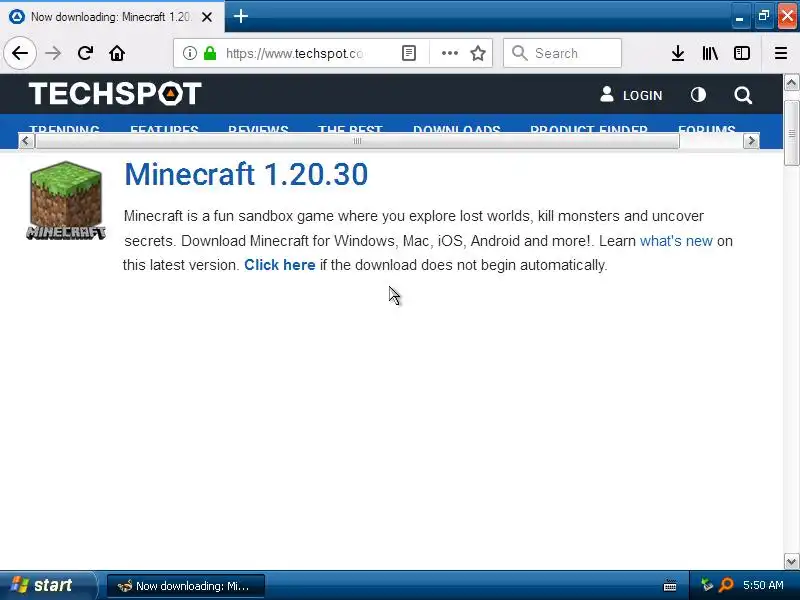This screenshot has width=800, height=600.
Task: Bookmark this page with the star
Action: click(x=478, y=53)
